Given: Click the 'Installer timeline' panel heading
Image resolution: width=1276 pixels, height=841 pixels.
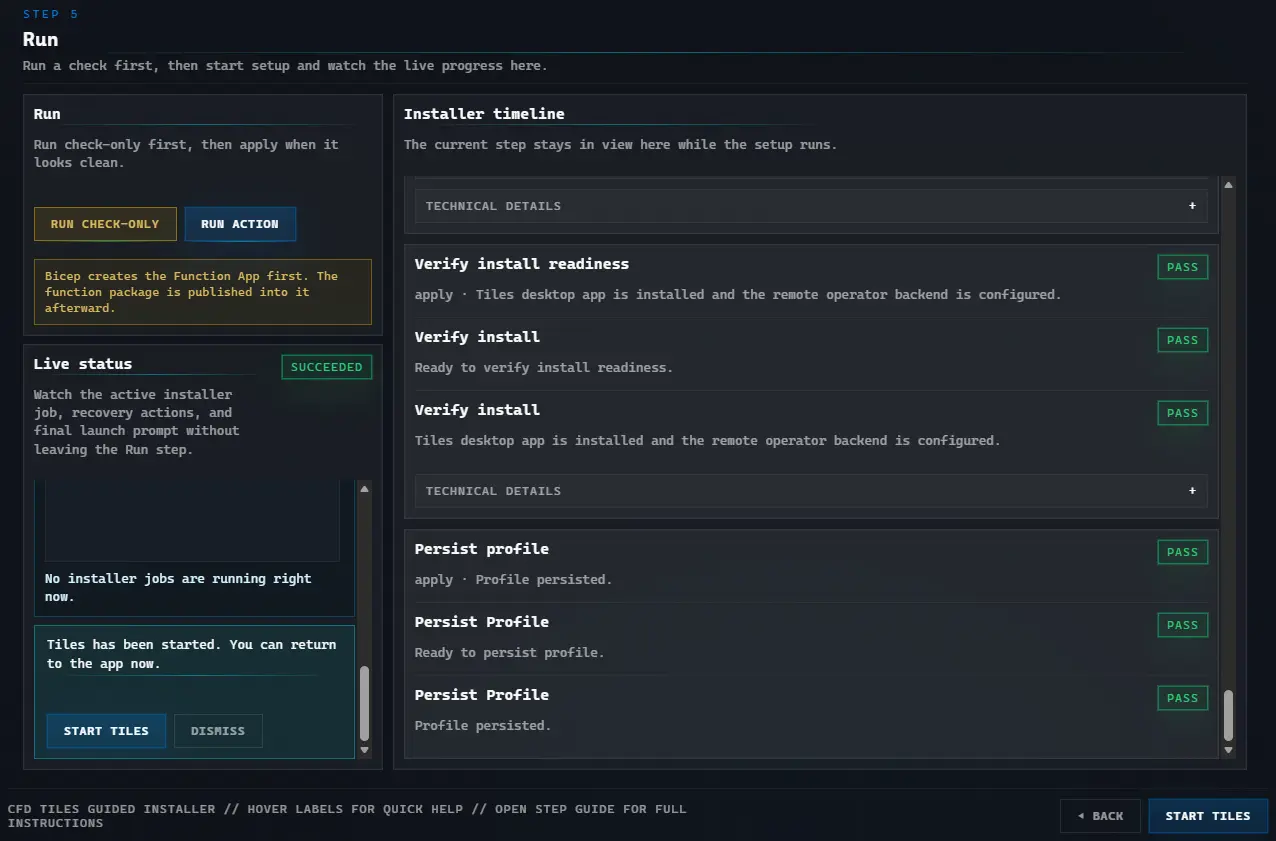Looking at the screenshot, I should [x=484, y=114].
